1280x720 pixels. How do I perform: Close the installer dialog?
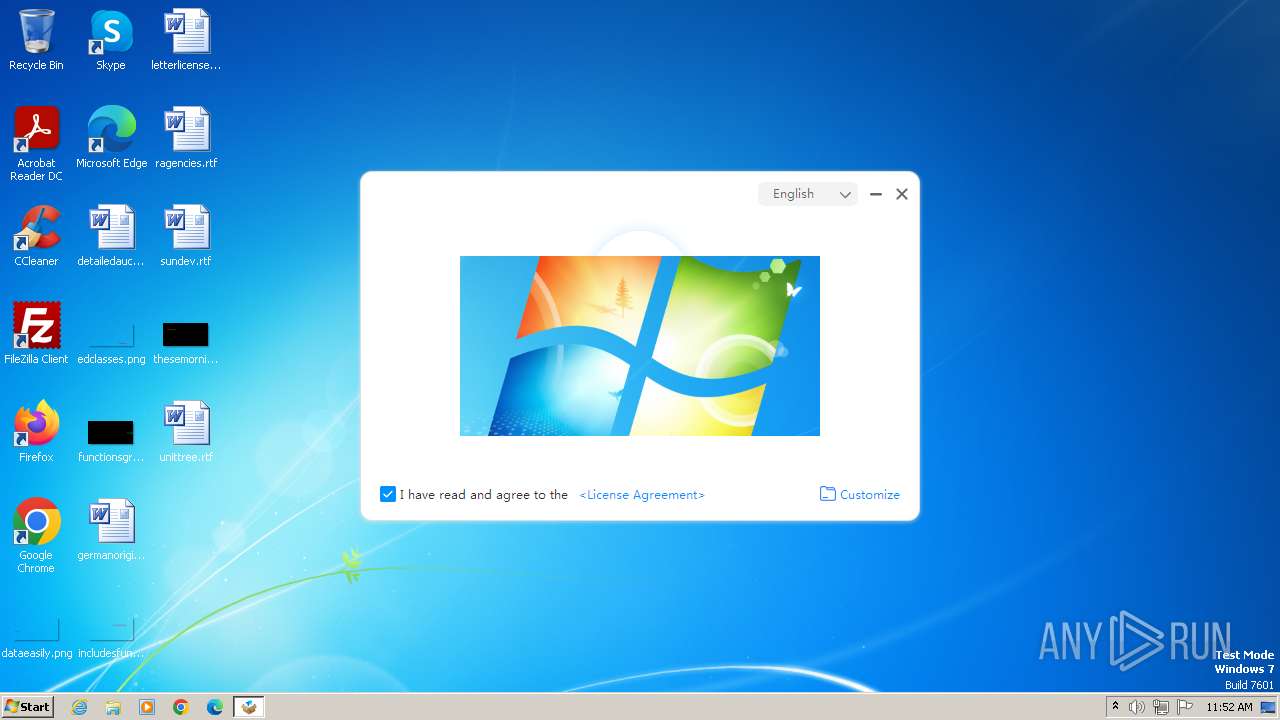pyautogui.click(x=902, y=194)
